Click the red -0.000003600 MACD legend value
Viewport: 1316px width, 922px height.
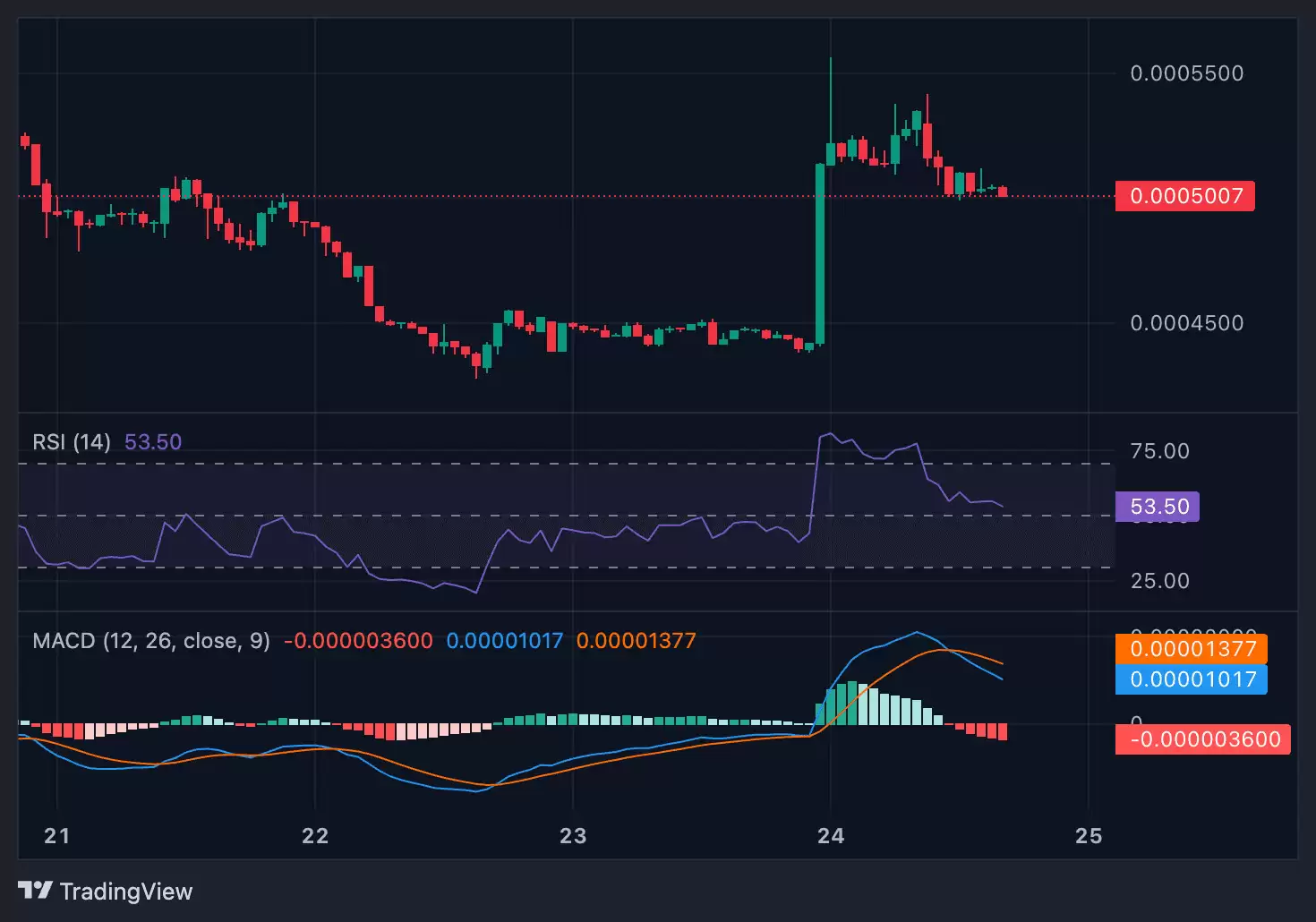(358, 641)
